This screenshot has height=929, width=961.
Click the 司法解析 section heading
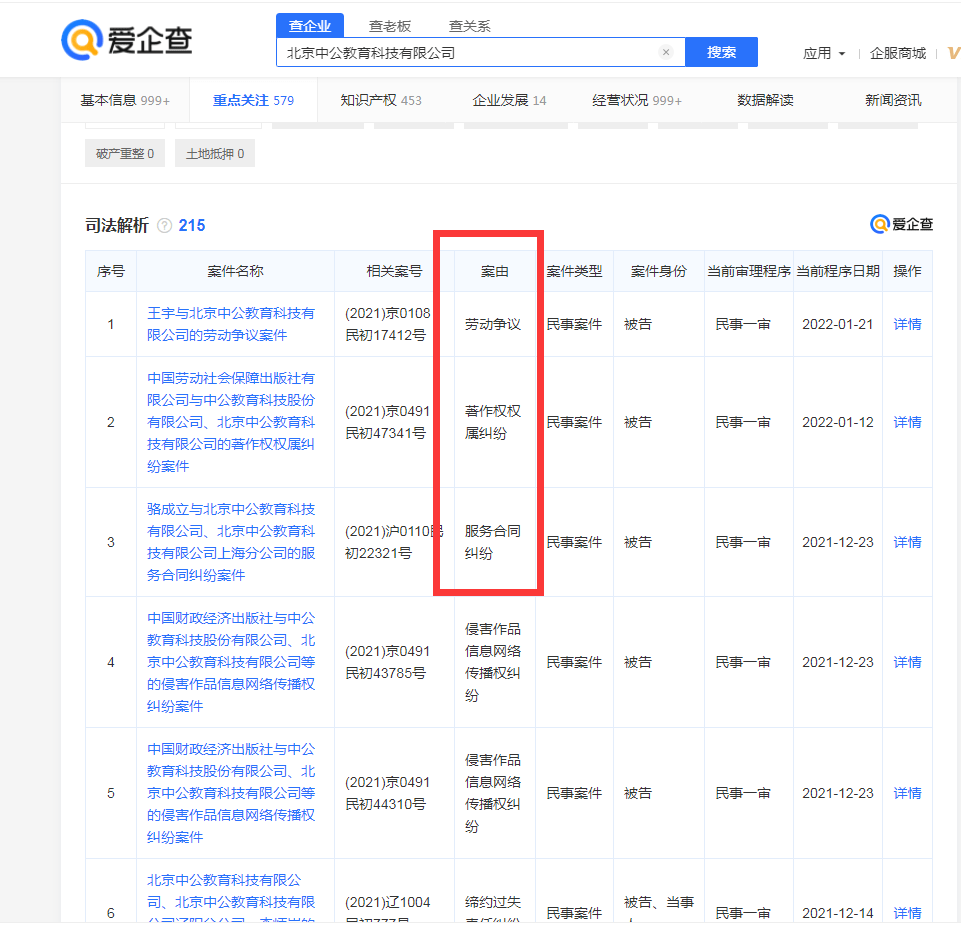tap(117, 226)
